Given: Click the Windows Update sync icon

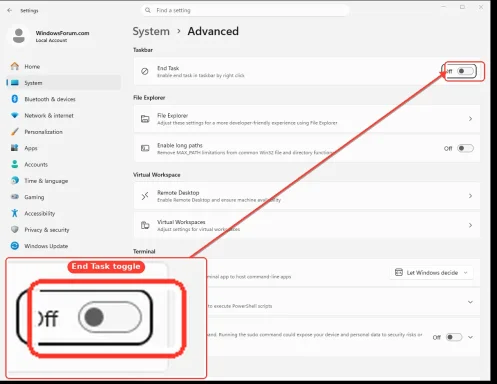Looking at the screenshot, I should tap(15, 246).
